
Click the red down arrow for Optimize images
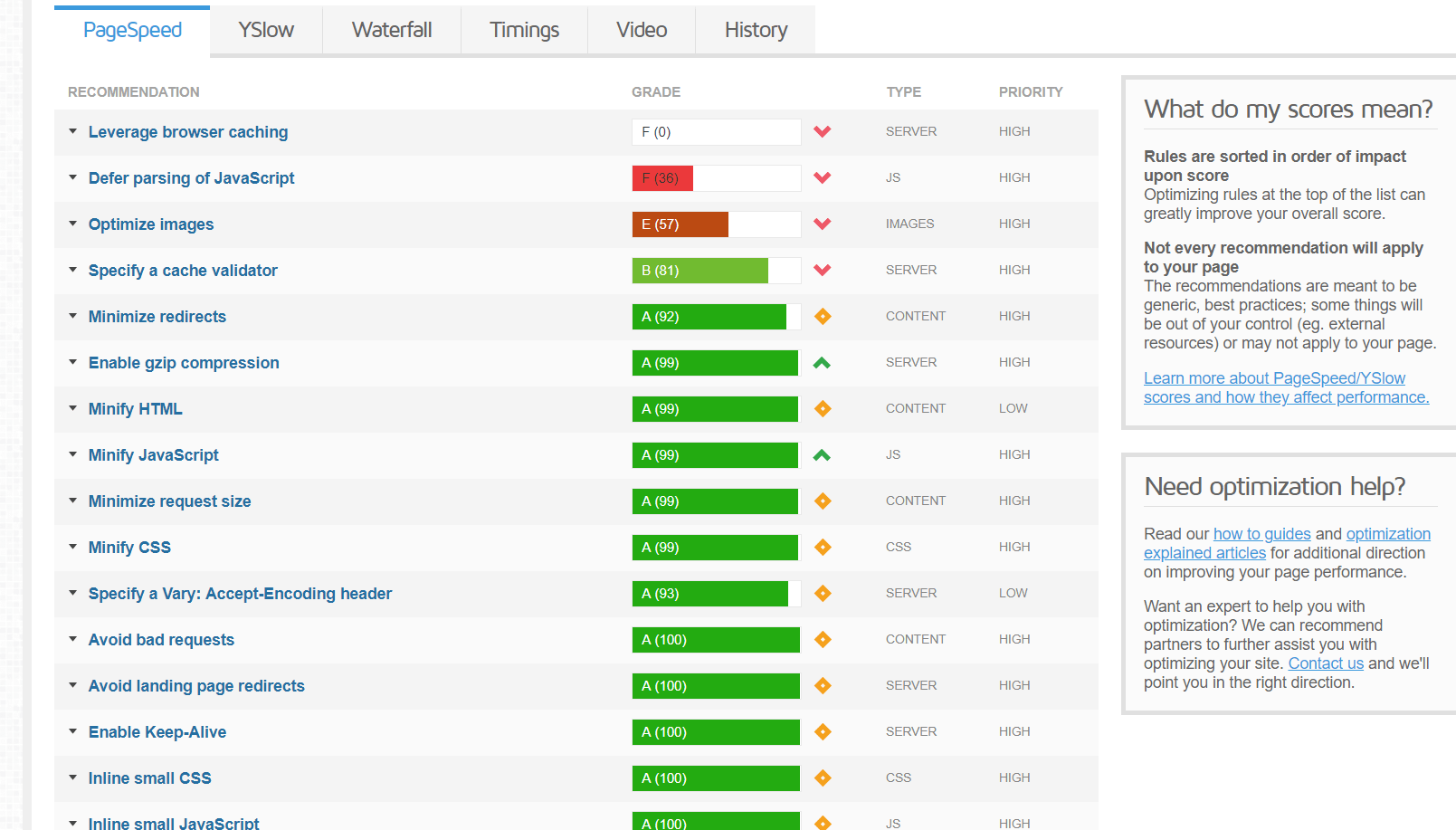click(x=822, y=224)
